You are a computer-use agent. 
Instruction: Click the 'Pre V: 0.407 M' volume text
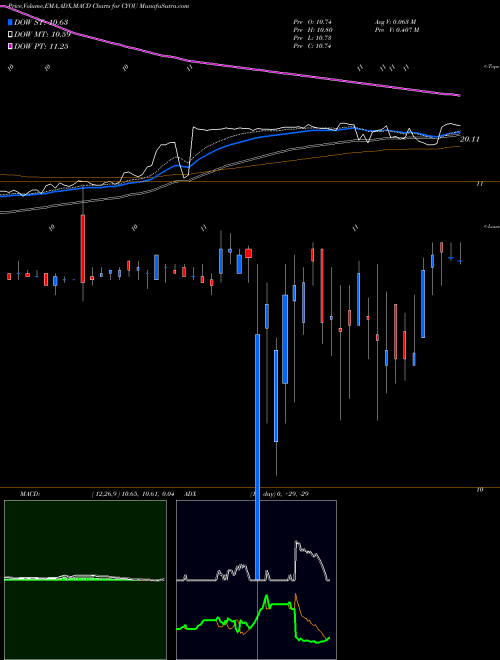pos(396,30)
